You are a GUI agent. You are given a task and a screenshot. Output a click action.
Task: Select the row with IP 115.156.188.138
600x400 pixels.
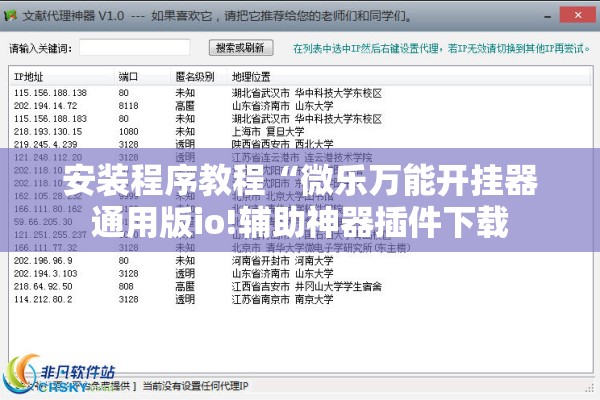(300, 93)
